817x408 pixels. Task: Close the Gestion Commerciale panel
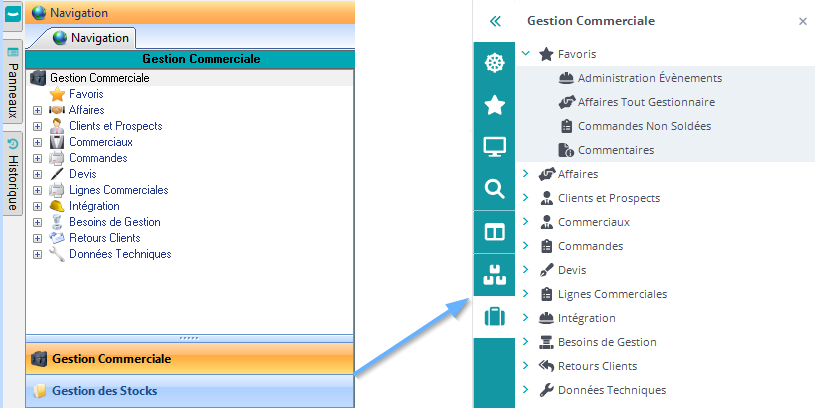tap(802, 21)
